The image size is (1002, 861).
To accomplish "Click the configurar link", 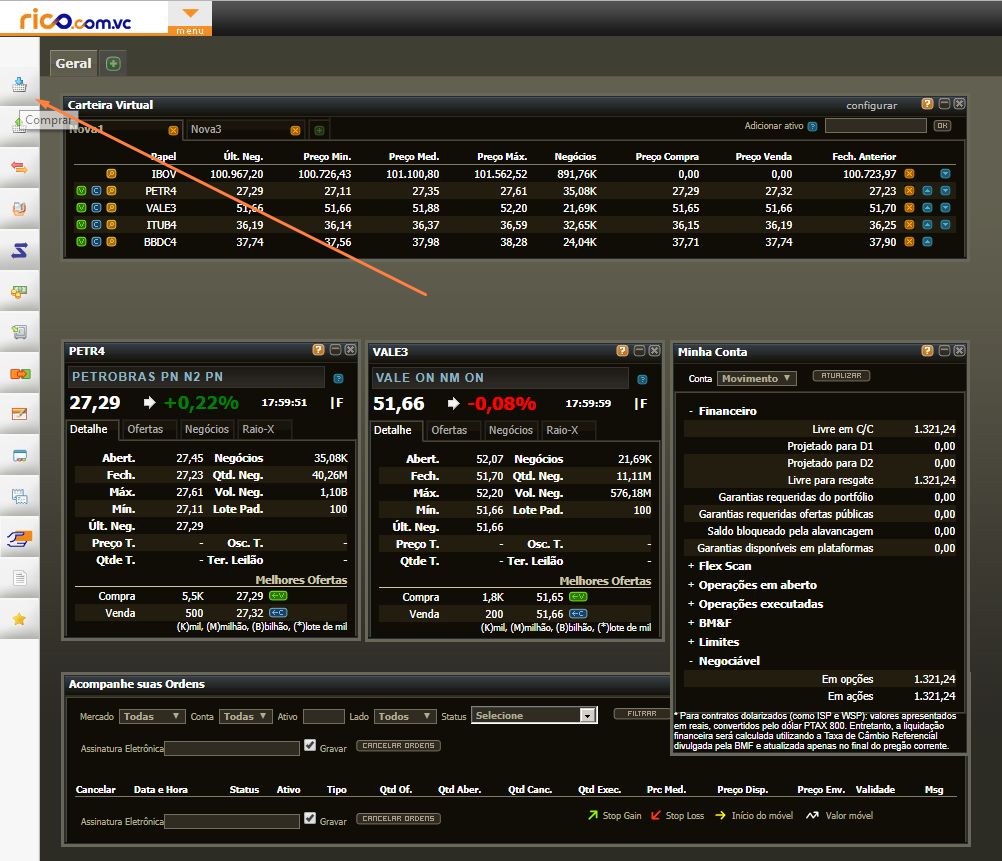I will (x=871, y=105).
